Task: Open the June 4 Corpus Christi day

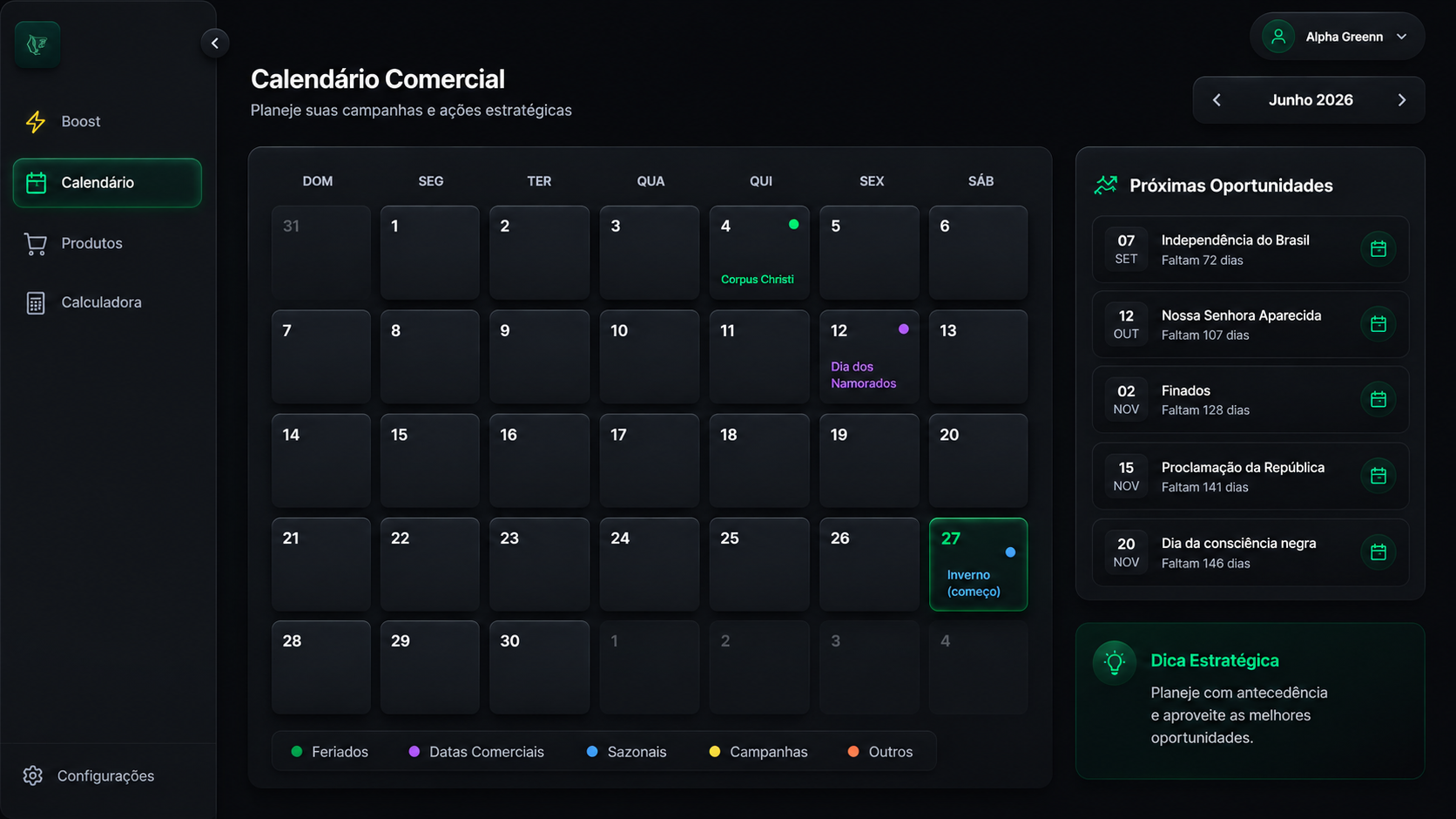Action: click(x=759, y=253)
